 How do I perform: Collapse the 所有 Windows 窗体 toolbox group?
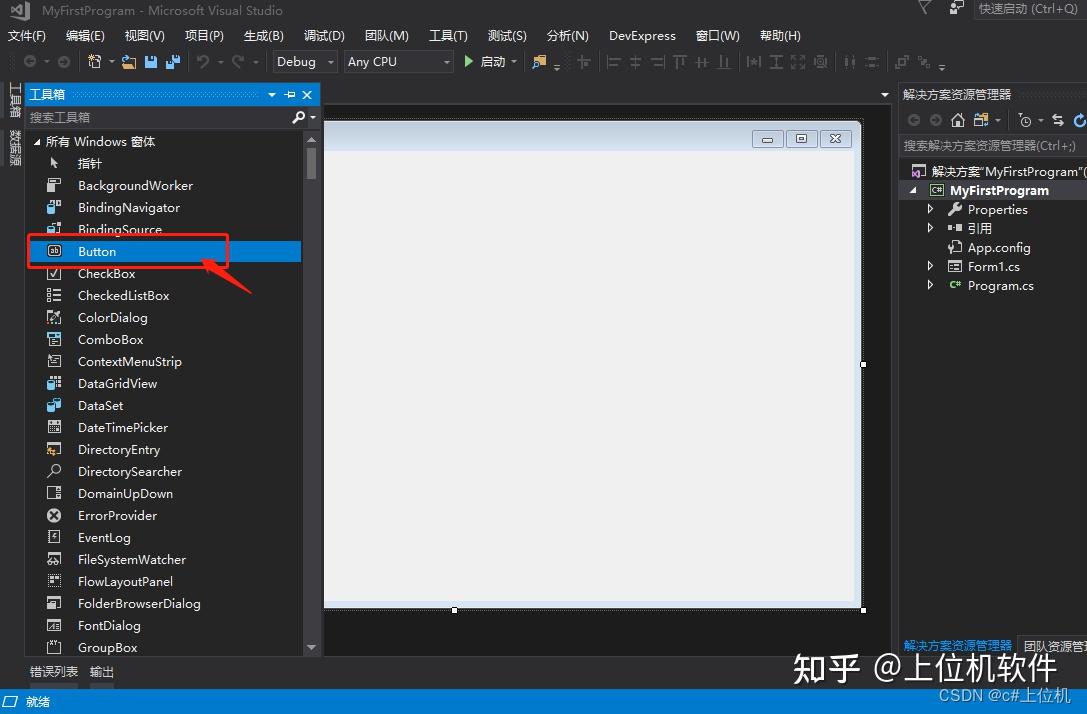pyautogui.click(x=37, y=142)
